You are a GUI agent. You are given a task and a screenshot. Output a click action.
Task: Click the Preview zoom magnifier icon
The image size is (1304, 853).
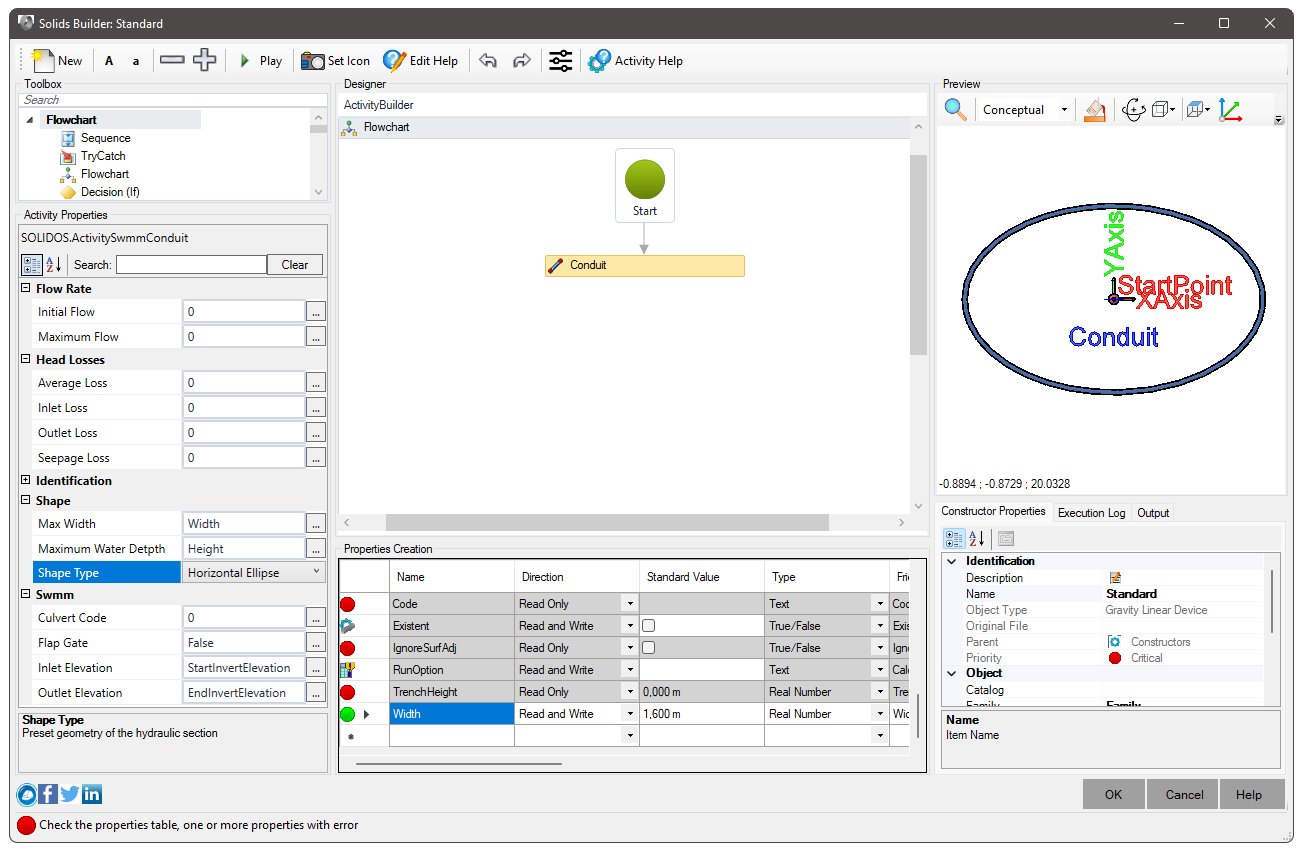point(956,109)
